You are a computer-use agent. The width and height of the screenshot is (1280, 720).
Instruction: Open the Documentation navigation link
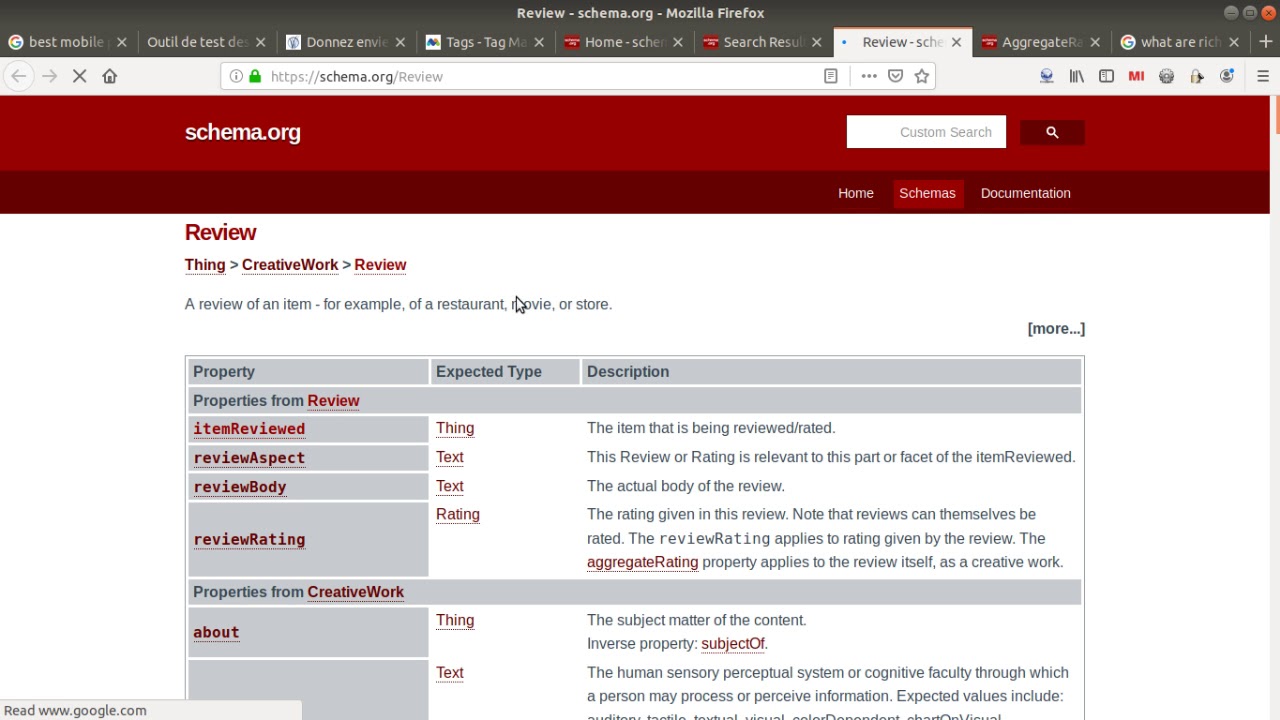click(1025, 193)
